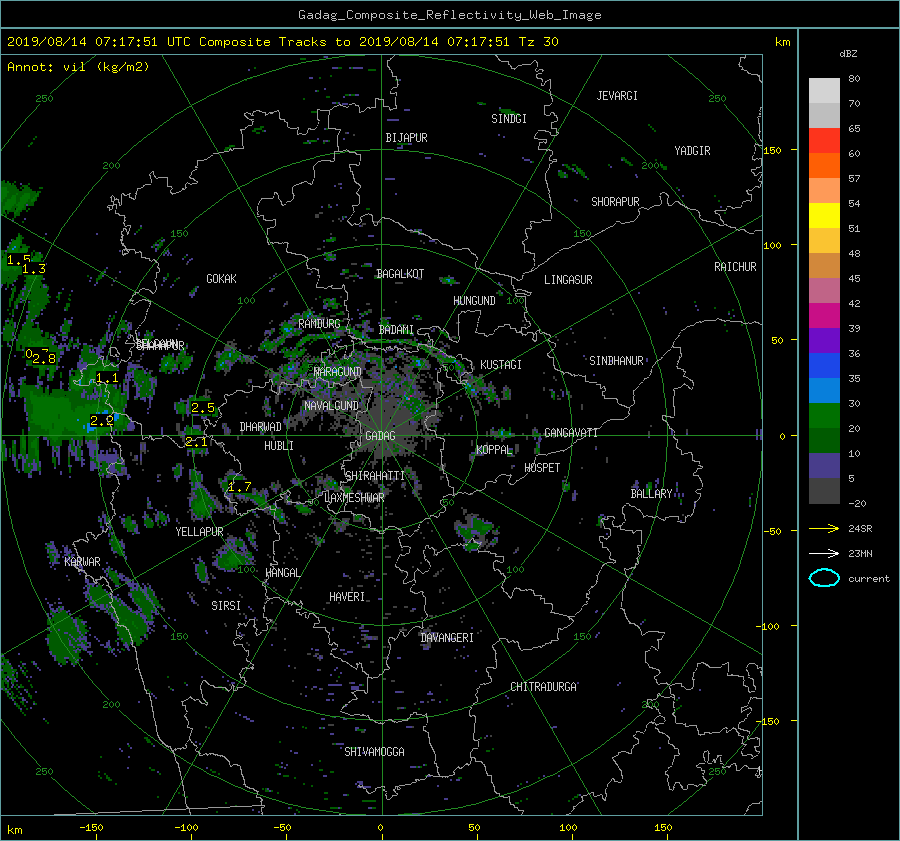The image size is (900, 841).
Task: Click the yellow 24SR arrow legend icon
Action: click(x=824, y=528)
